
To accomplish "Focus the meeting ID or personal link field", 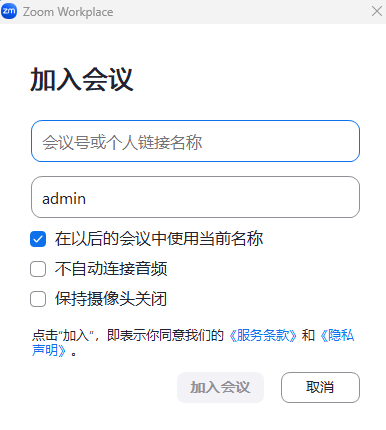I will coord(195,141).
